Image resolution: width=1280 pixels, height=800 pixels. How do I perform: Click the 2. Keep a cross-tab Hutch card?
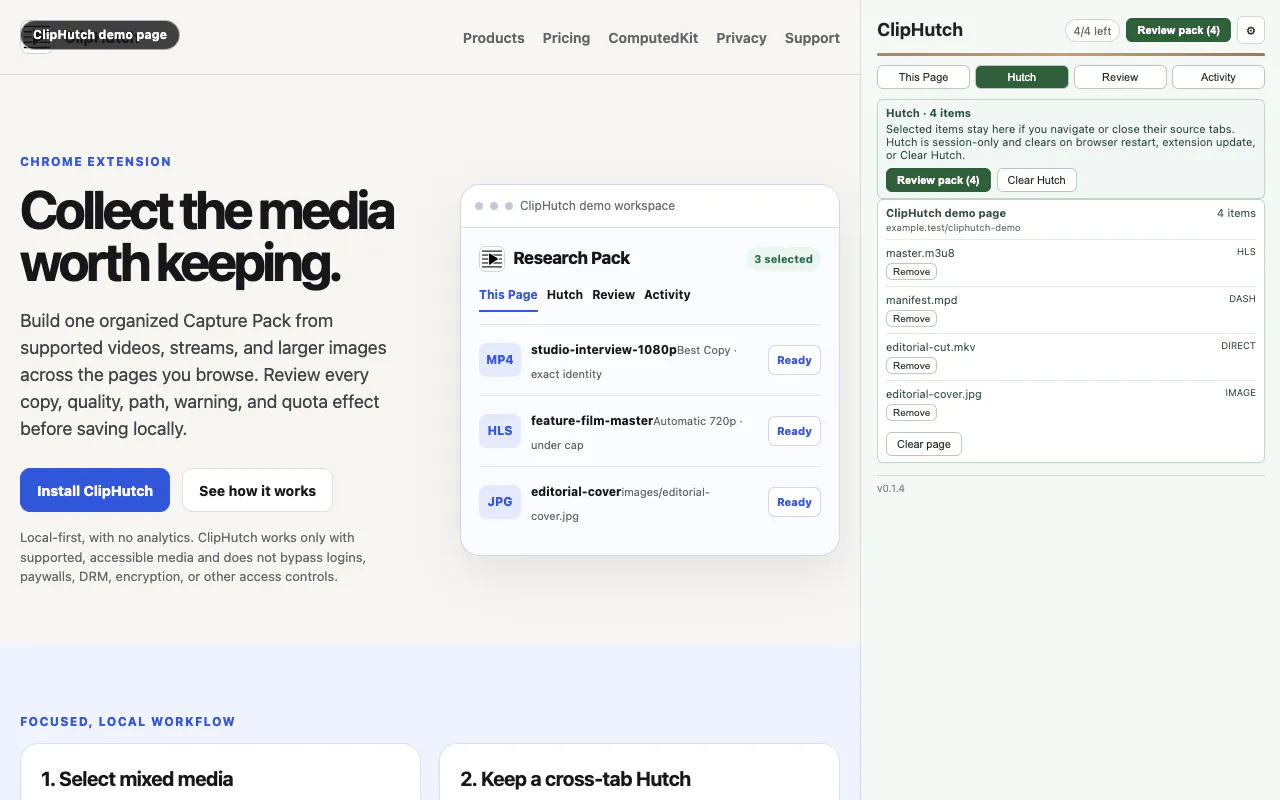[x=639, y=772]
